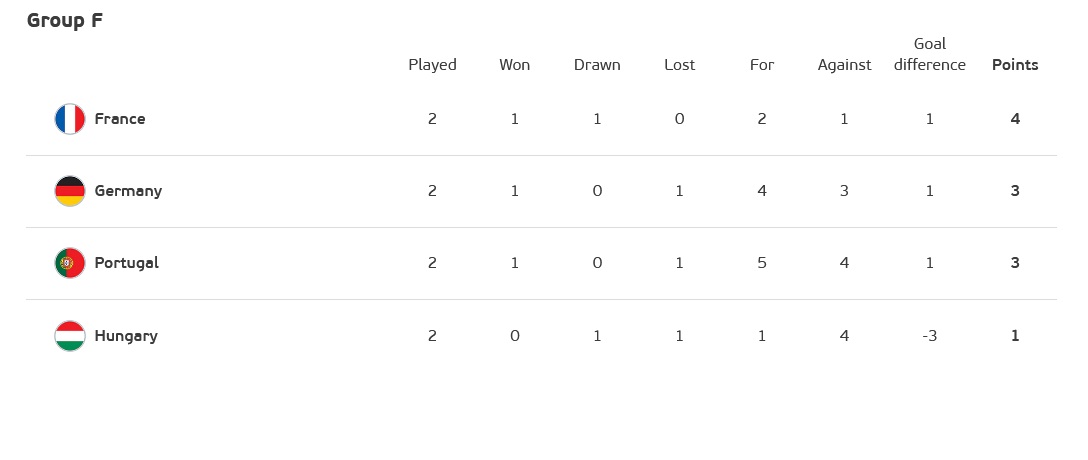
Task: Click the Goal difference column header
Action: [x=930, y=55]
